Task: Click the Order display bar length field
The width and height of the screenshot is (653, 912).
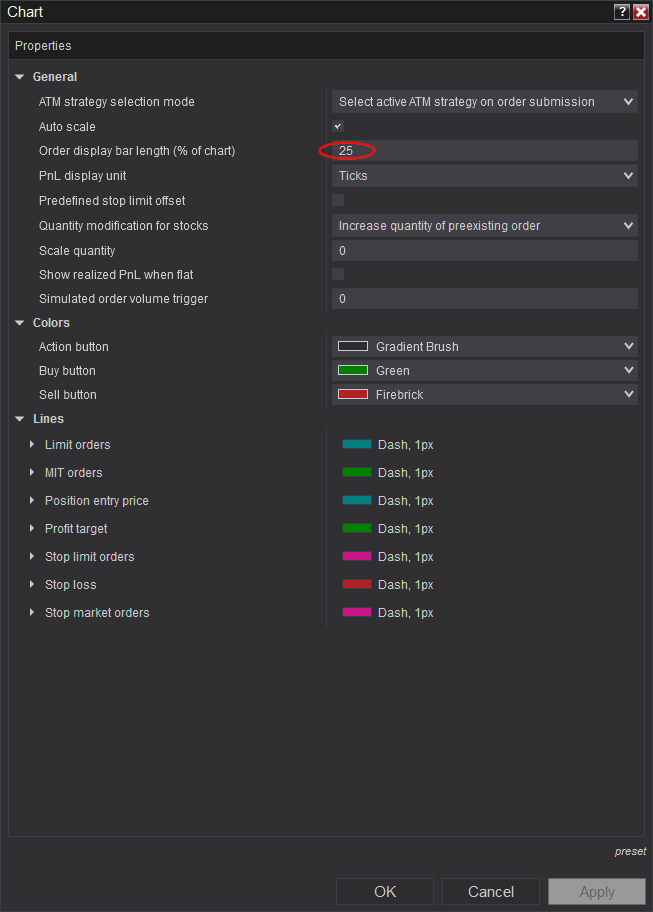Action: [x=484, y=151]
